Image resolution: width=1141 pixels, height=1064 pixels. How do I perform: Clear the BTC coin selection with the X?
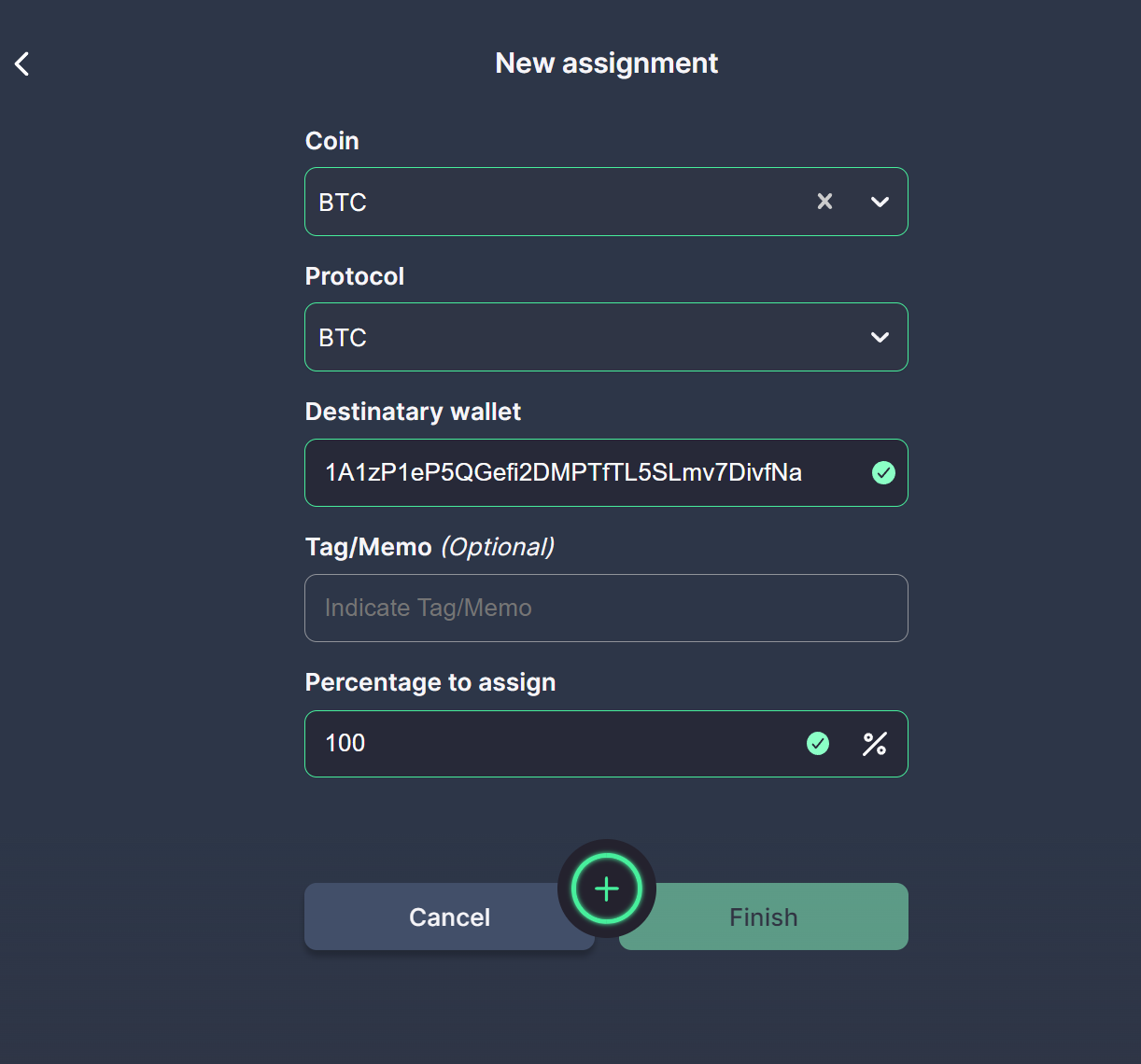824,201
